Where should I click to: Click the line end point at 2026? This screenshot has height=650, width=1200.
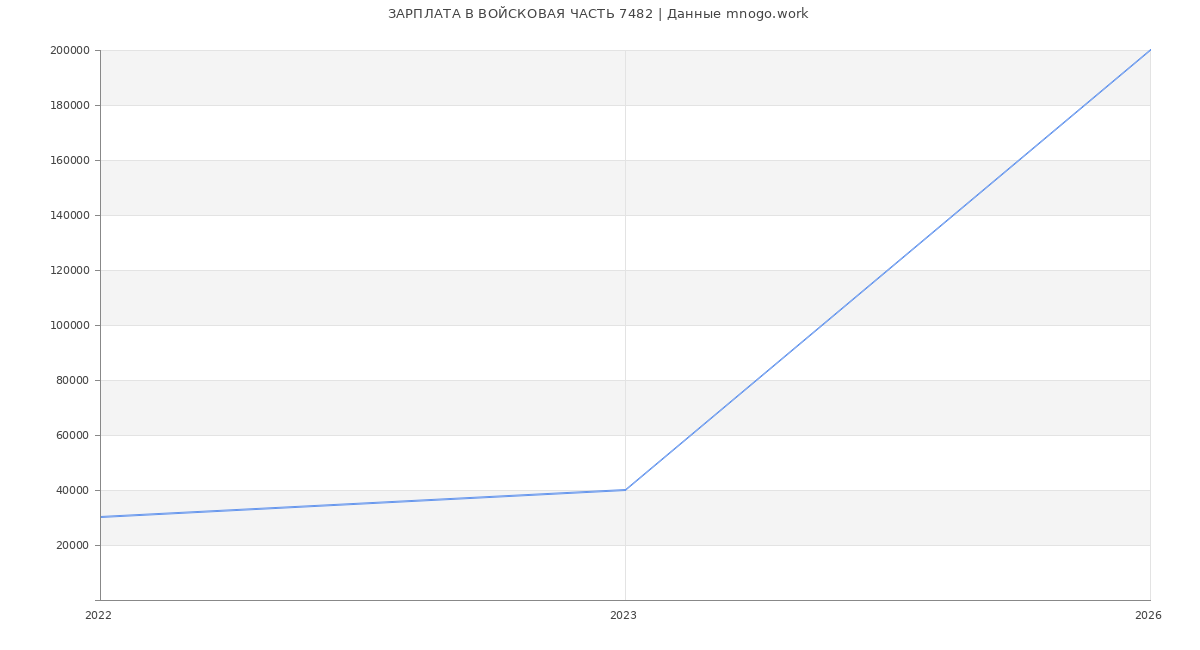(x=1150, y=50)
